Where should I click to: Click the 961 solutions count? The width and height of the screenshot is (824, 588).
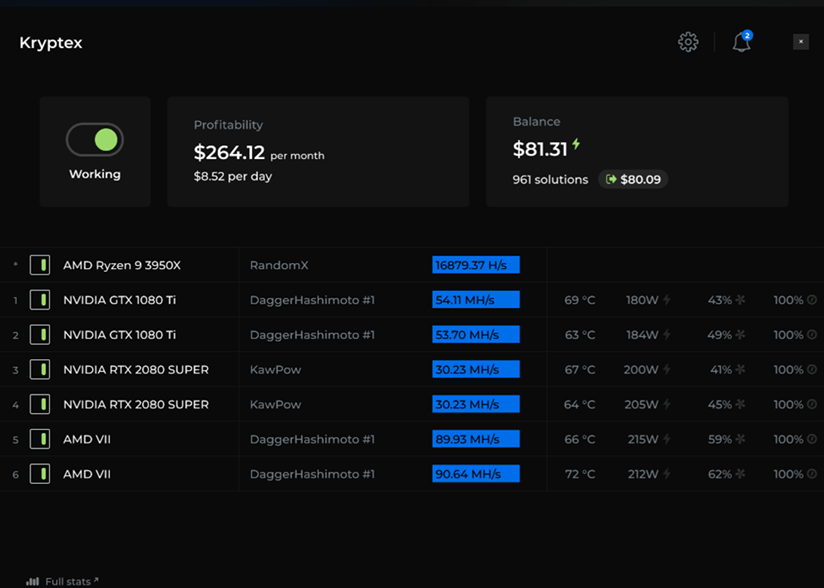550,180
